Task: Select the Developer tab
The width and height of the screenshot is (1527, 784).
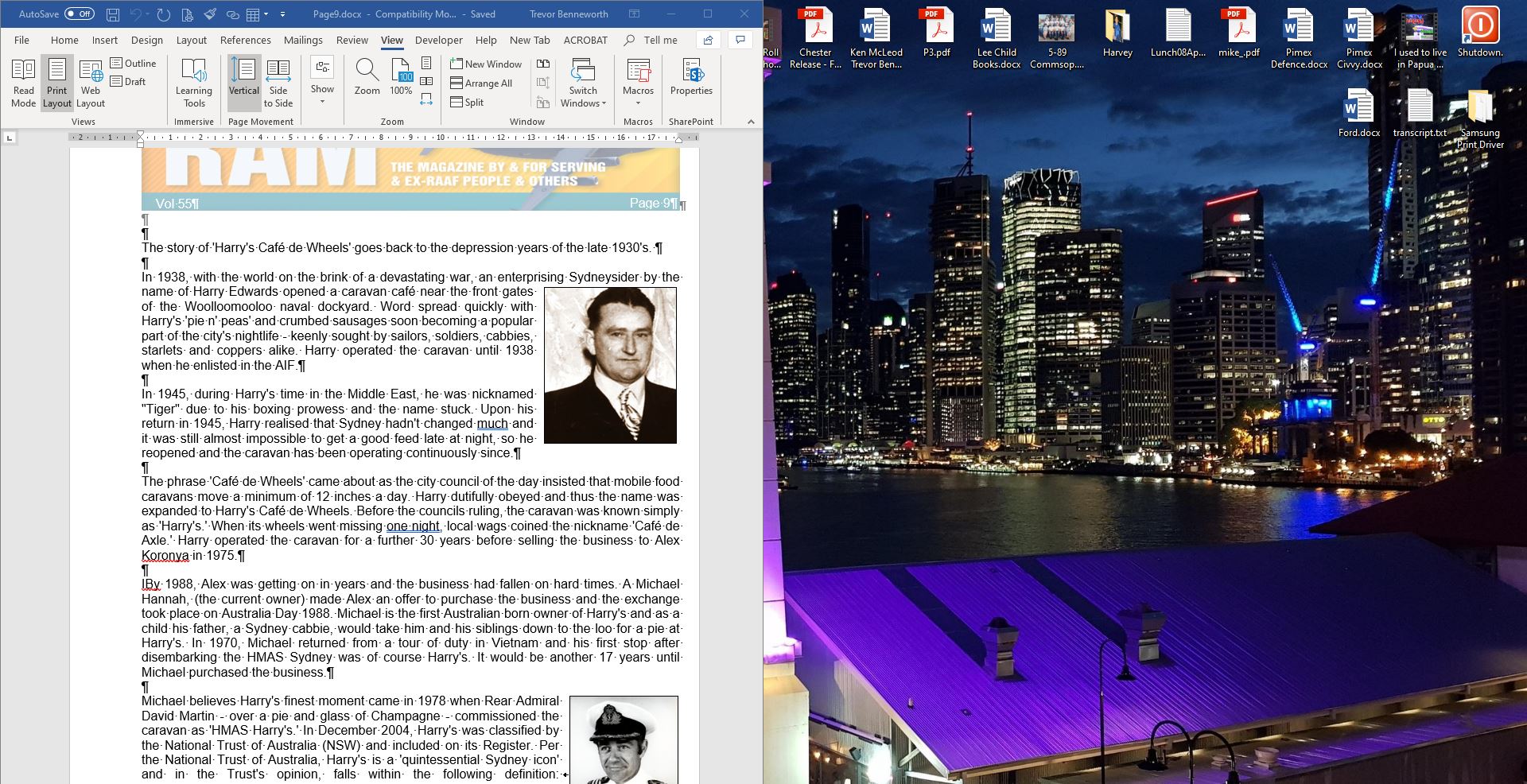Action: (x=438, y=40)
